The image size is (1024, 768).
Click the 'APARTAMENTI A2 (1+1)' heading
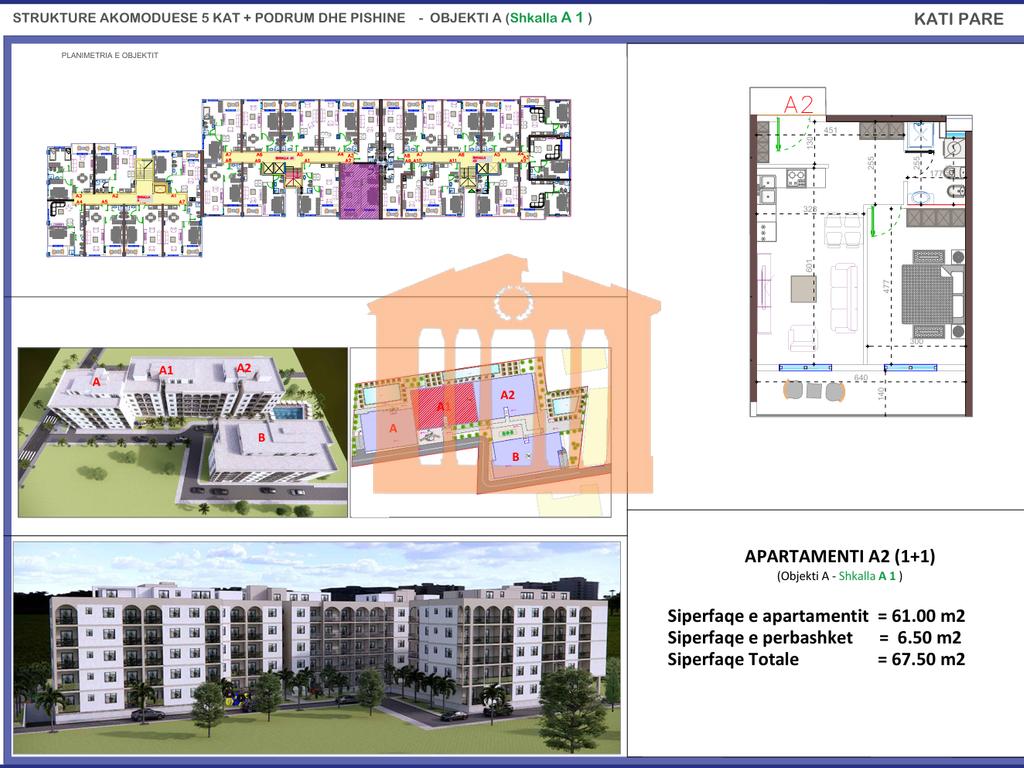tap(840, 556)
